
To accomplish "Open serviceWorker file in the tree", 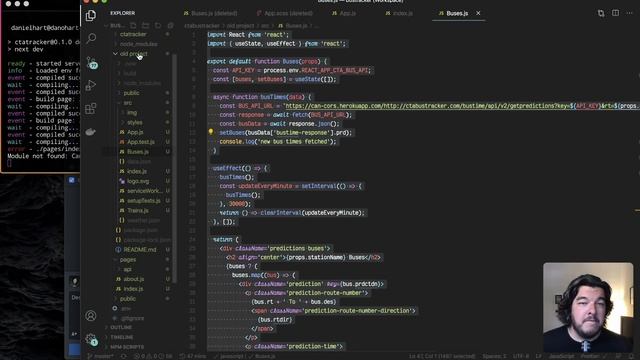I will pyautogui.click(x=144, y=191).
